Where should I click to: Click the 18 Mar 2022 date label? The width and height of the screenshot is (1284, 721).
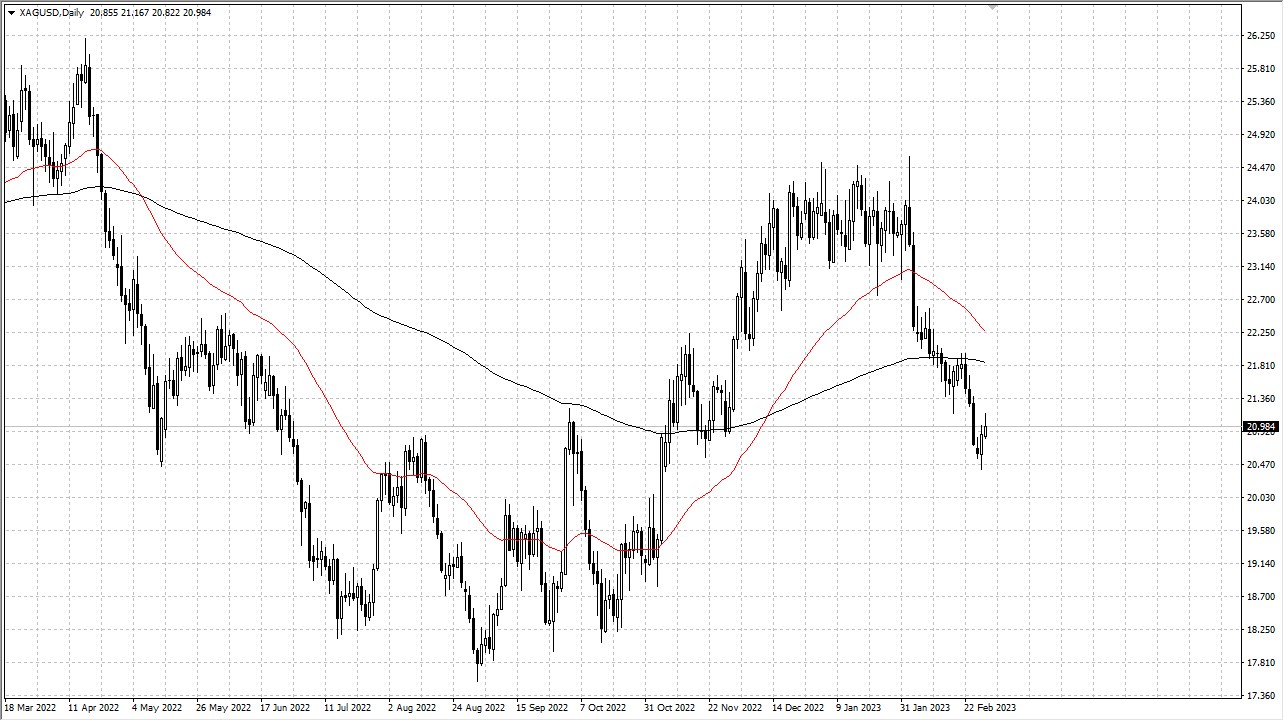(30, 707)
